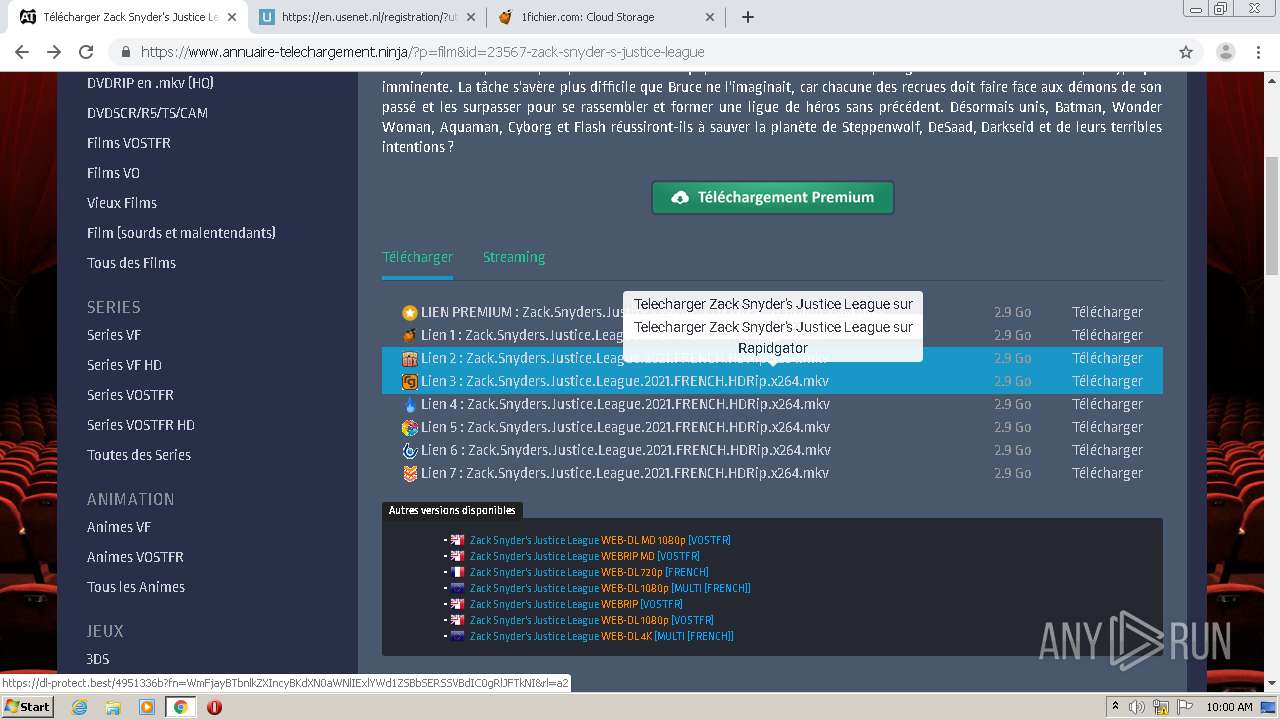The image size is (1280, 720).
Task: Open Tous des Films sidebar link
Action: (131, 263)
